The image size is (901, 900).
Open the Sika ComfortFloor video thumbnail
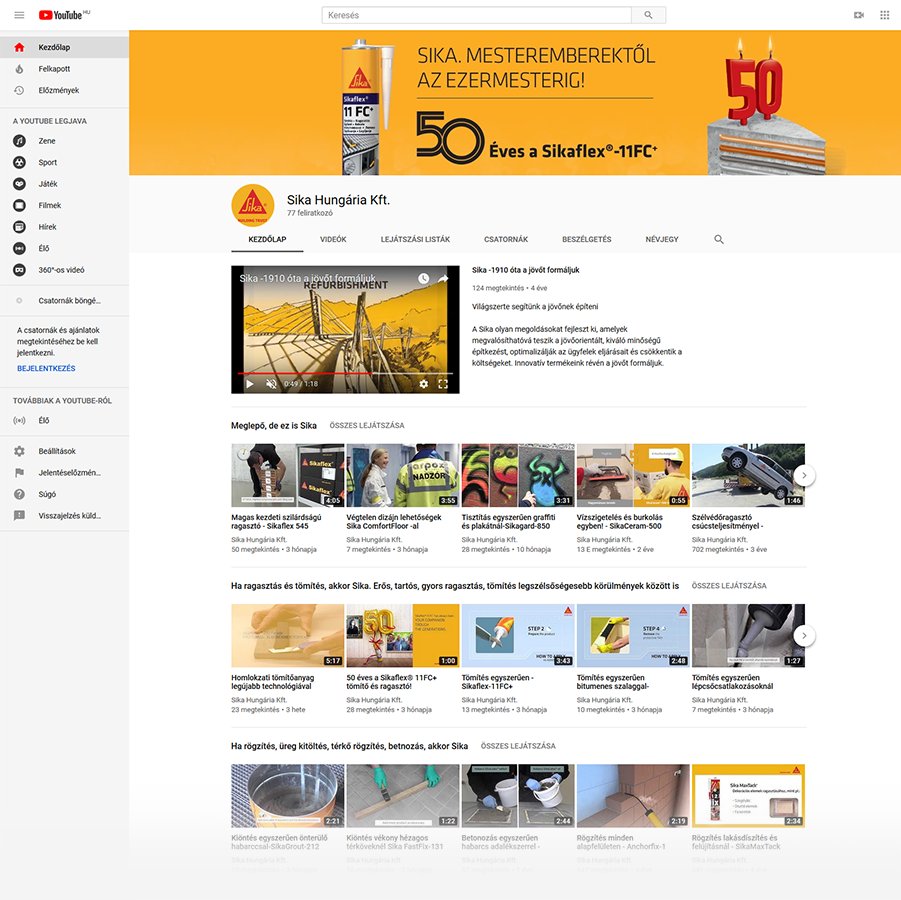(403, 475)
